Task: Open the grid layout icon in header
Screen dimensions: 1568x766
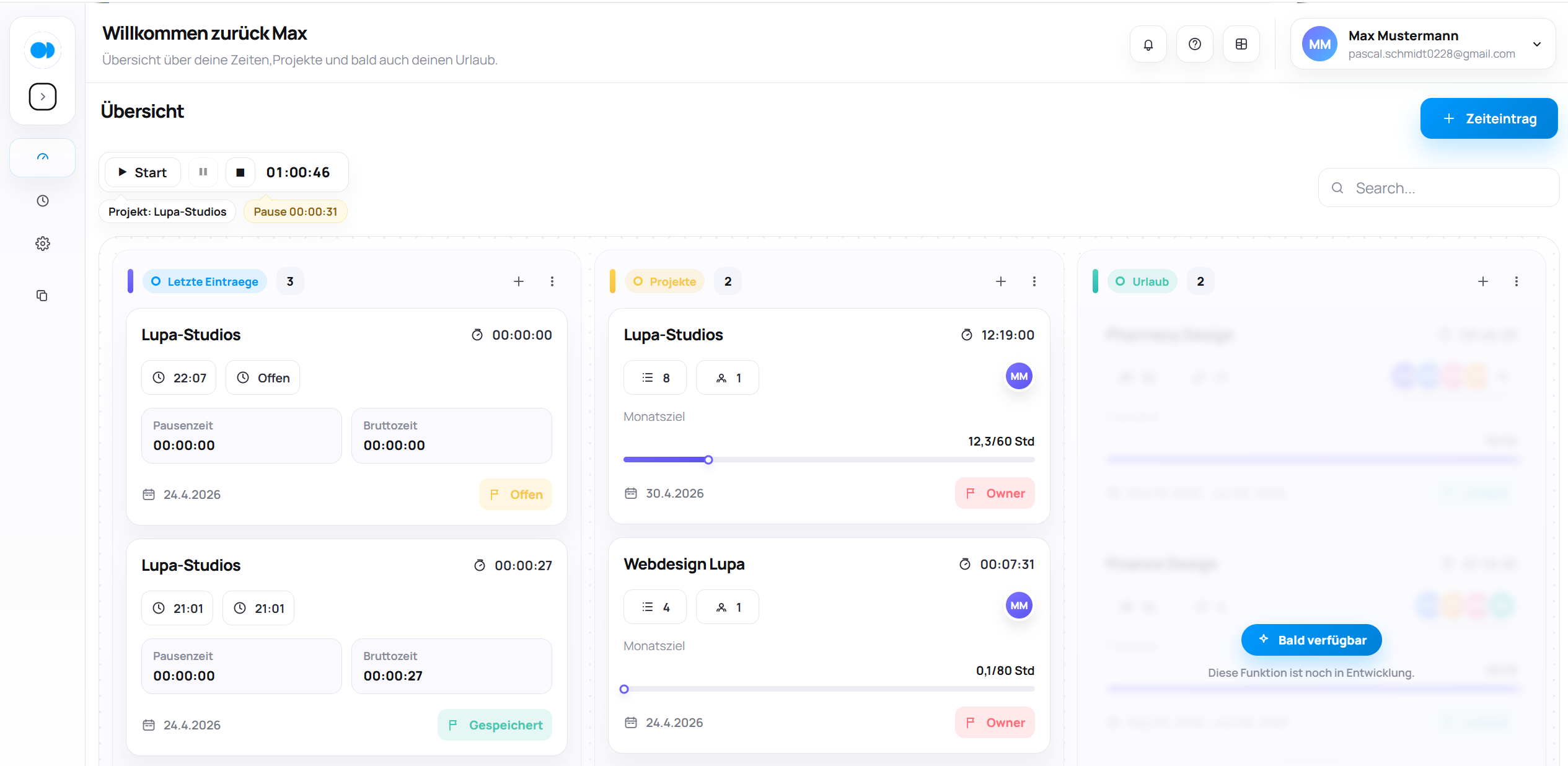Action: pos(1241,45)
